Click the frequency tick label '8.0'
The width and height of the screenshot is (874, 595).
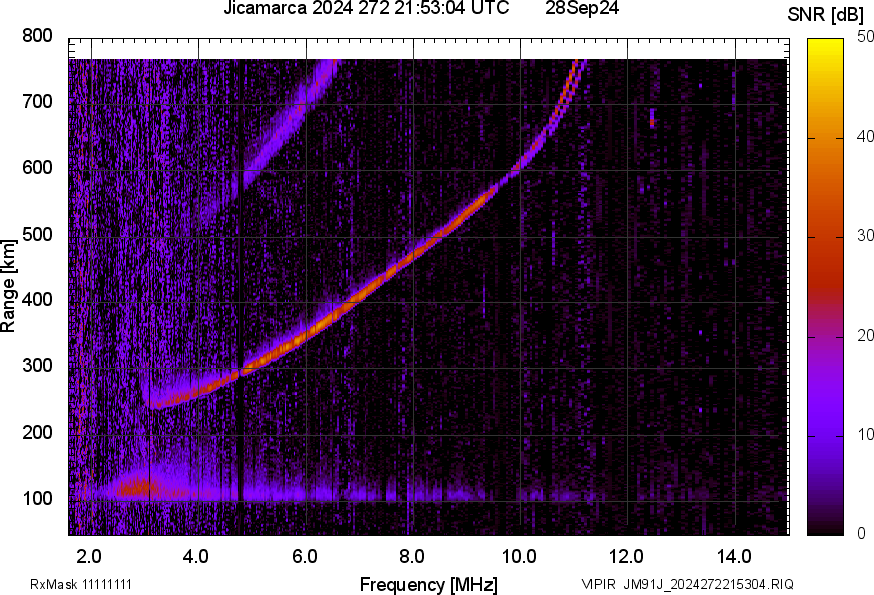pyautogui.click(x=412, y=556)
